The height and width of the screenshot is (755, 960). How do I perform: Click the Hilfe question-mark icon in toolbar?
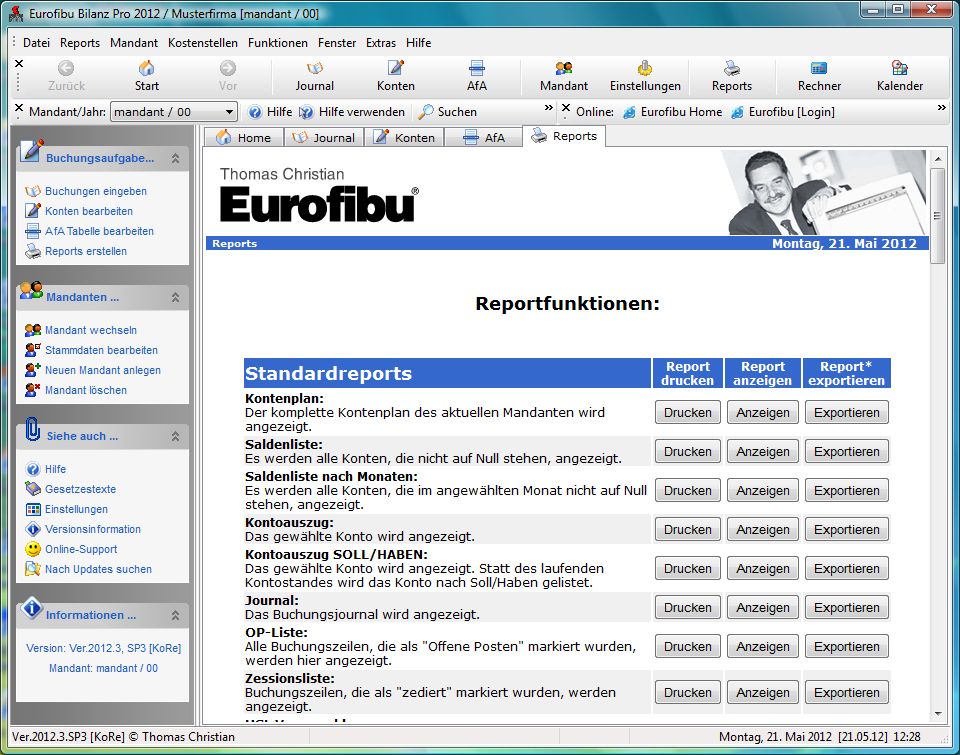(255, 112)
